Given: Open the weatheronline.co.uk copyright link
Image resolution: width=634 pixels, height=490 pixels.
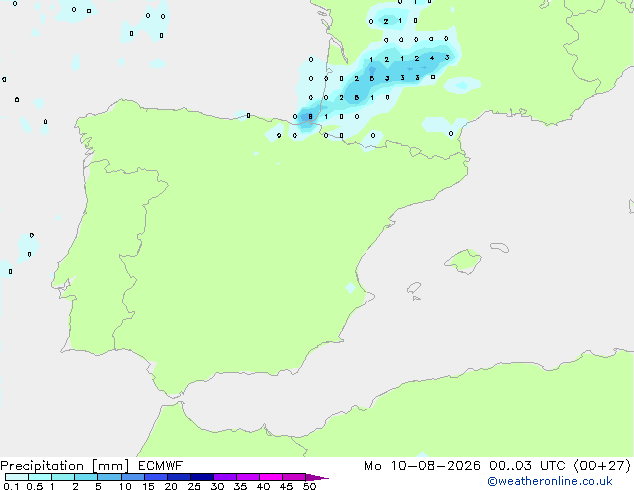Looking at the screenshot, I should (x=549, y=481).
